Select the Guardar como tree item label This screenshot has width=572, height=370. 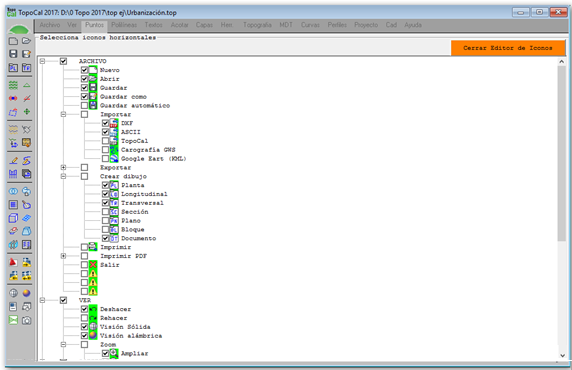[x=123, y=97]
